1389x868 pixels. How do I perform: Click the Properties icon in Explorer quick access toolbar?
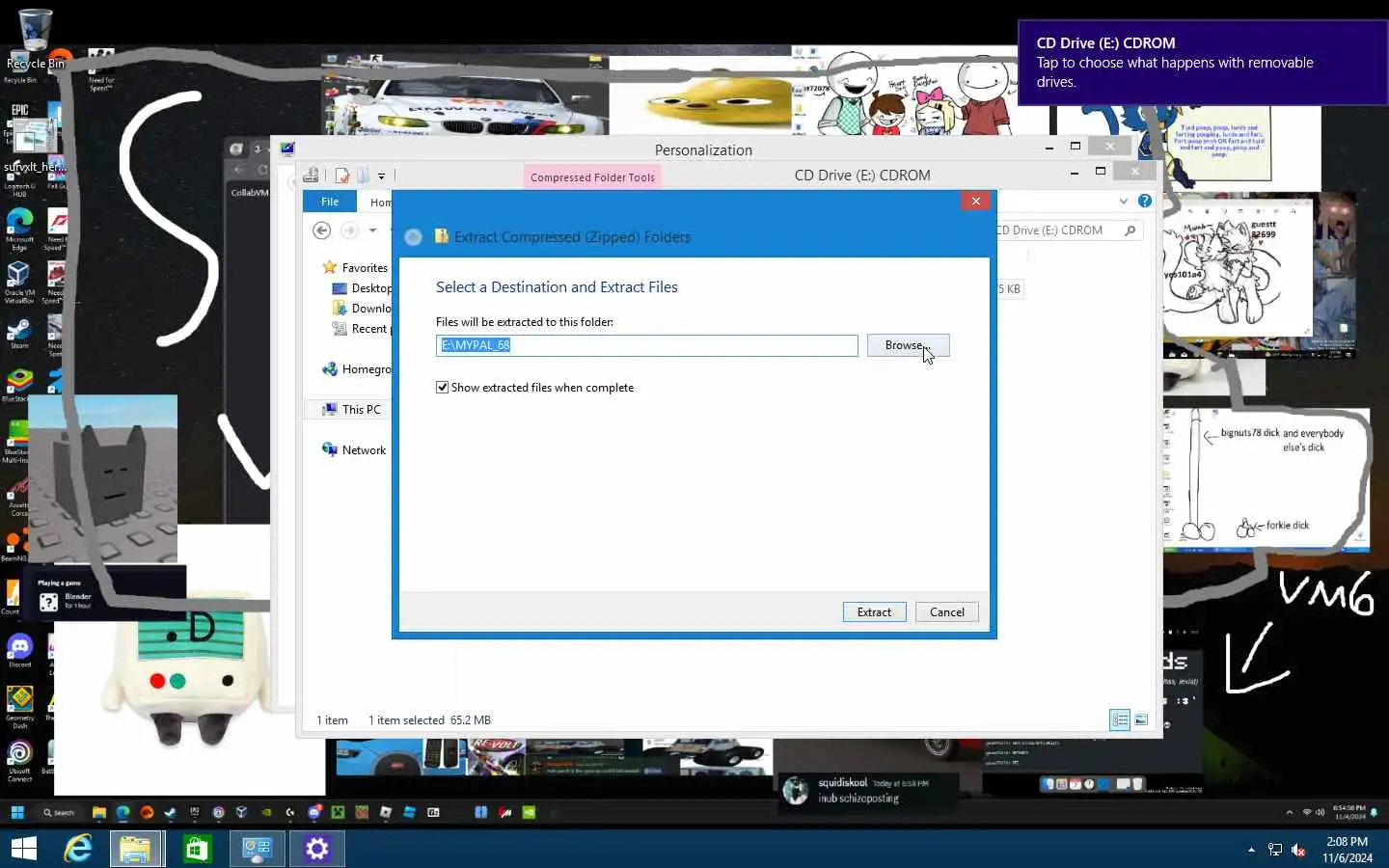(x=341, y=176)
